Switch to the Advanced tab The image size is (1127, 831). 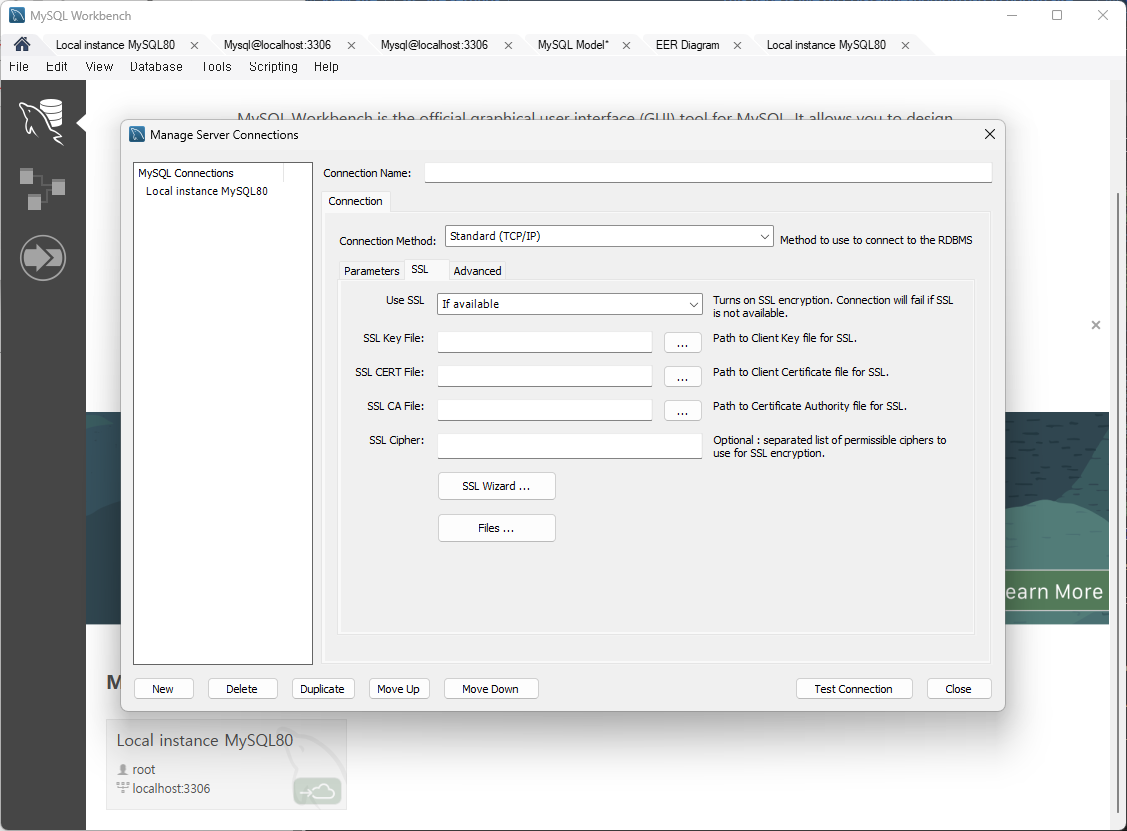pyautogui.click(x=477, y=271)
